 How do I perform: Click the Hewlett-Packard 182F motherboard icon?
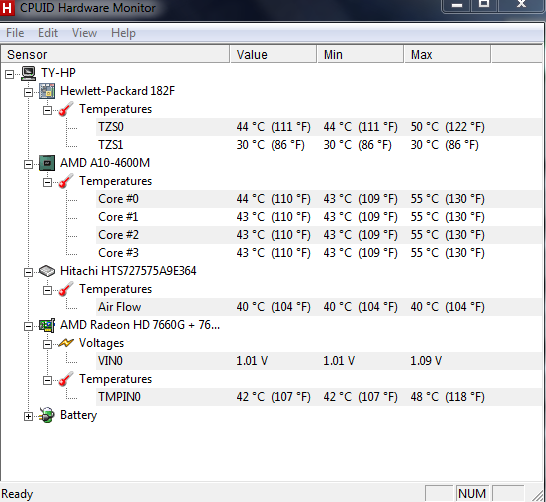pos(47,91)
